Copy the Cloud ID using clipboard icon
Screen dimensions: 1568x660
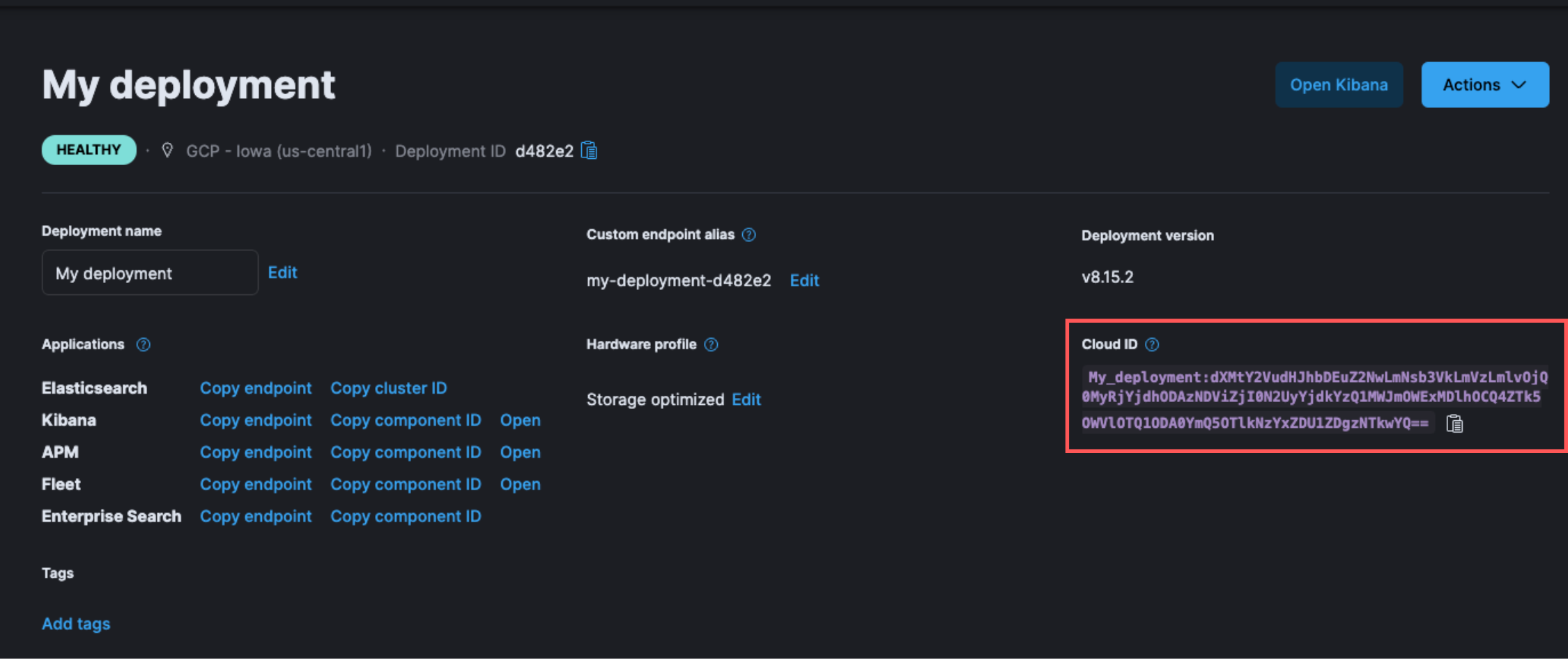tap(1454, 424)
